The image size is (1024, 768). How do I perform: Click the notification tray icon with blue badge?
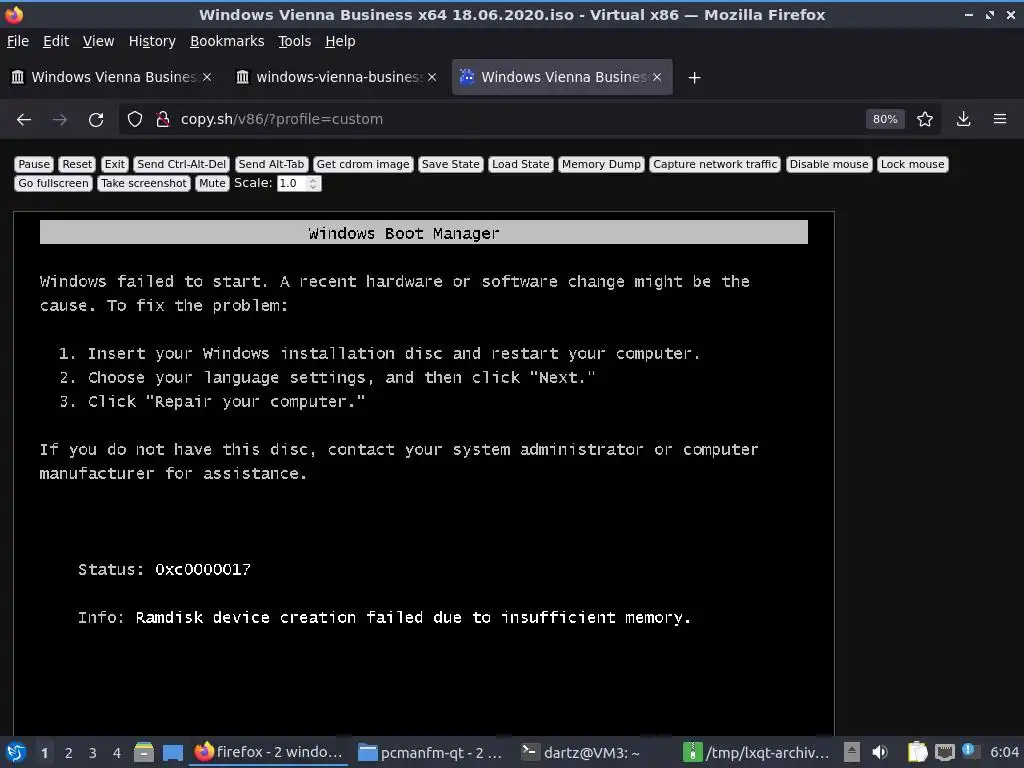pos(970,751)
